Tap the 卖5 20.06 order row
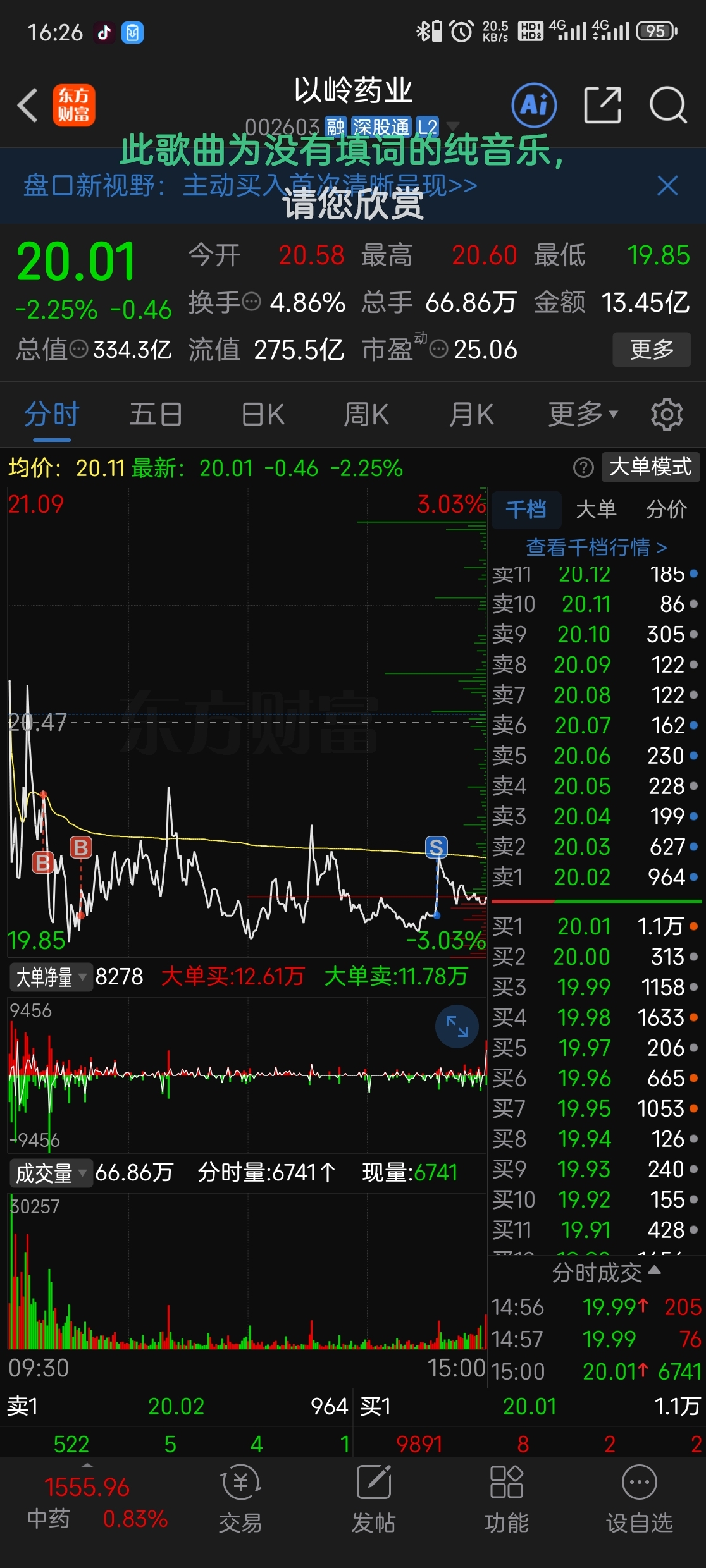 pyautogui.click(x=596, y=756)
